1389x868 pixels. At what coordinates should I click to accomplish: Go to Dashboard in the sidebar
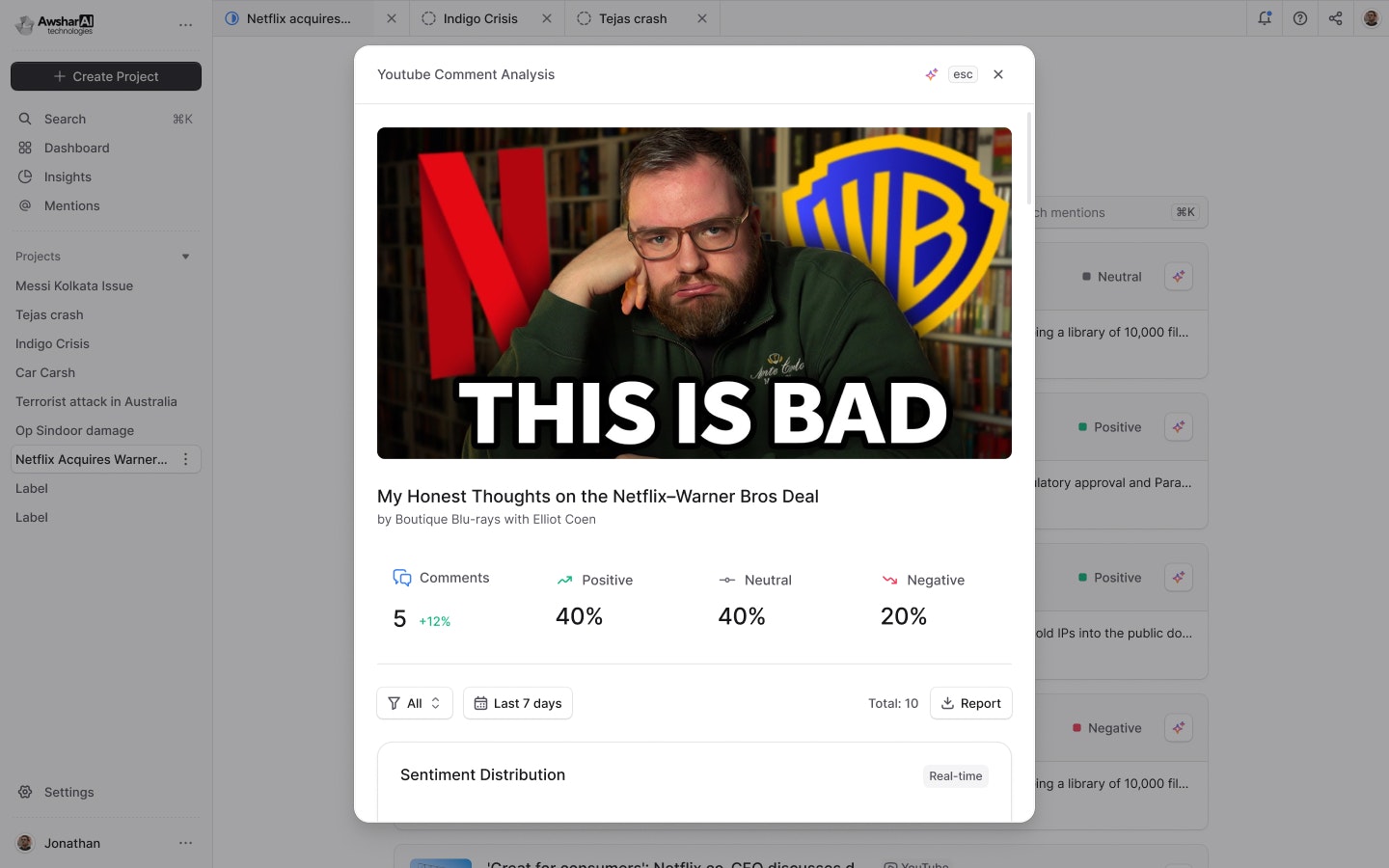click(x=106, y=148)
